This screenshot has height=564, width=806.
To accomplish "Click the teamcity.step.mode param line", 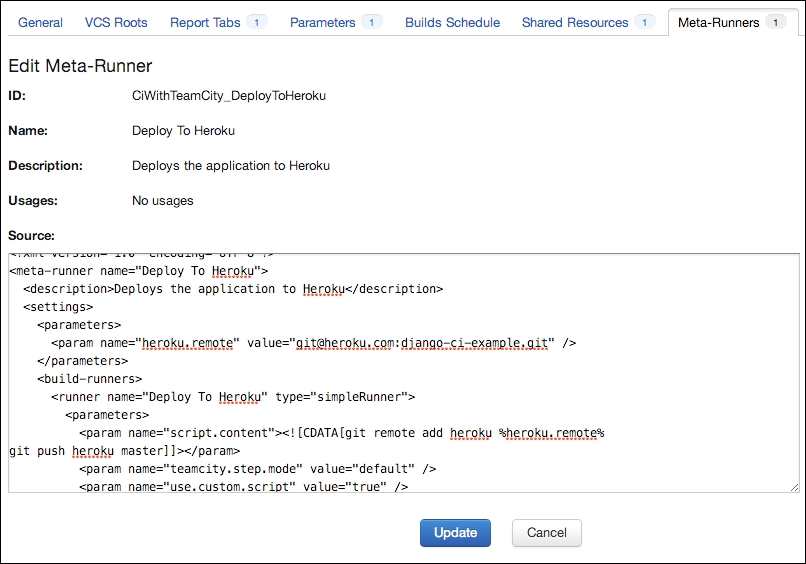I will click(258, 469).
